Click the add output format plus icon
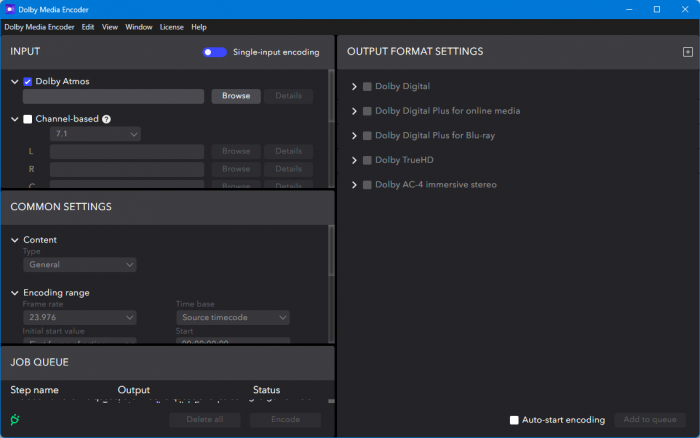700x438 pixels. point(687,52)
